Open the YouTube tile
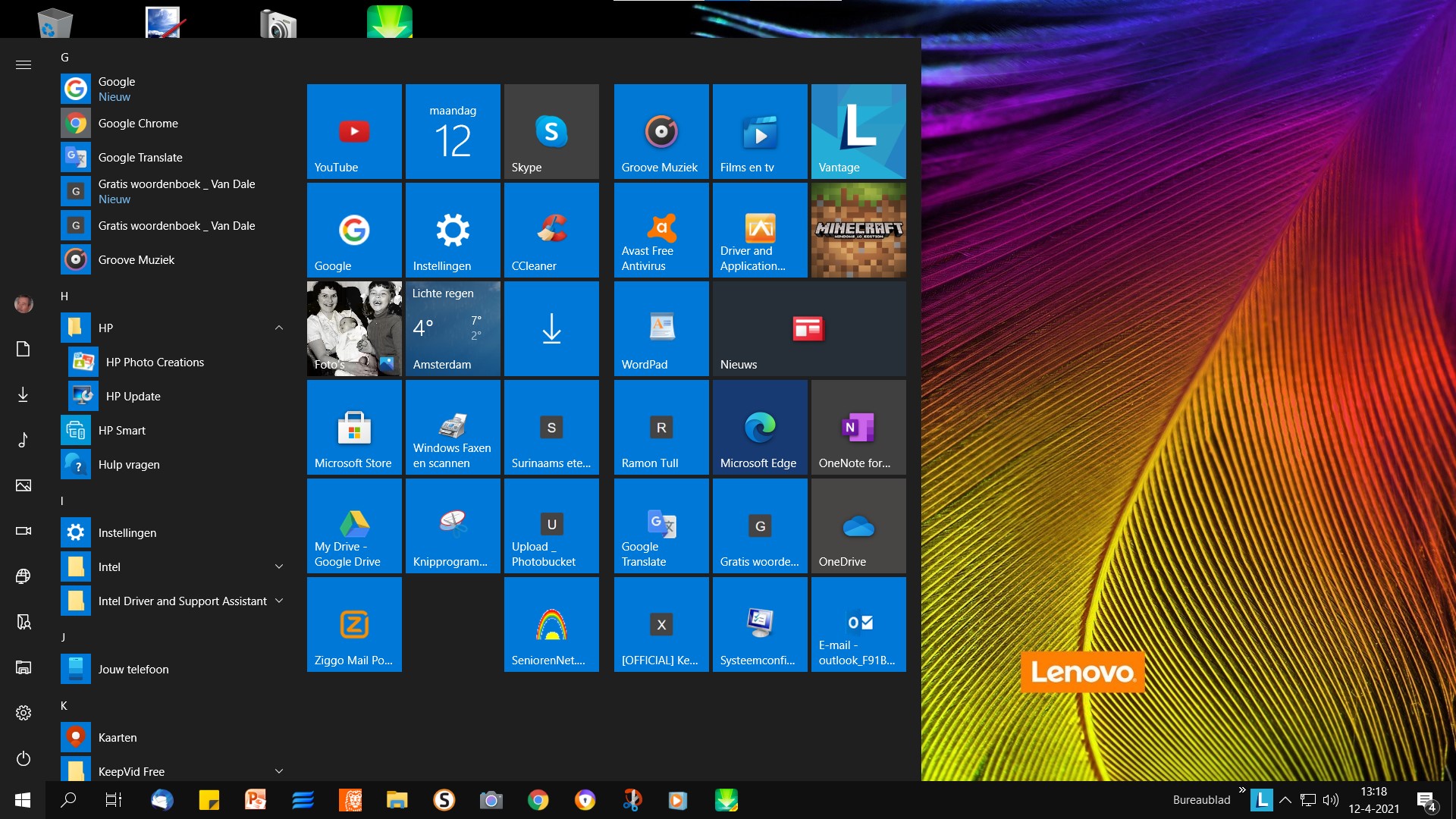The width and height of the screenshot is (1456, 819). click(x=354, y=131)
